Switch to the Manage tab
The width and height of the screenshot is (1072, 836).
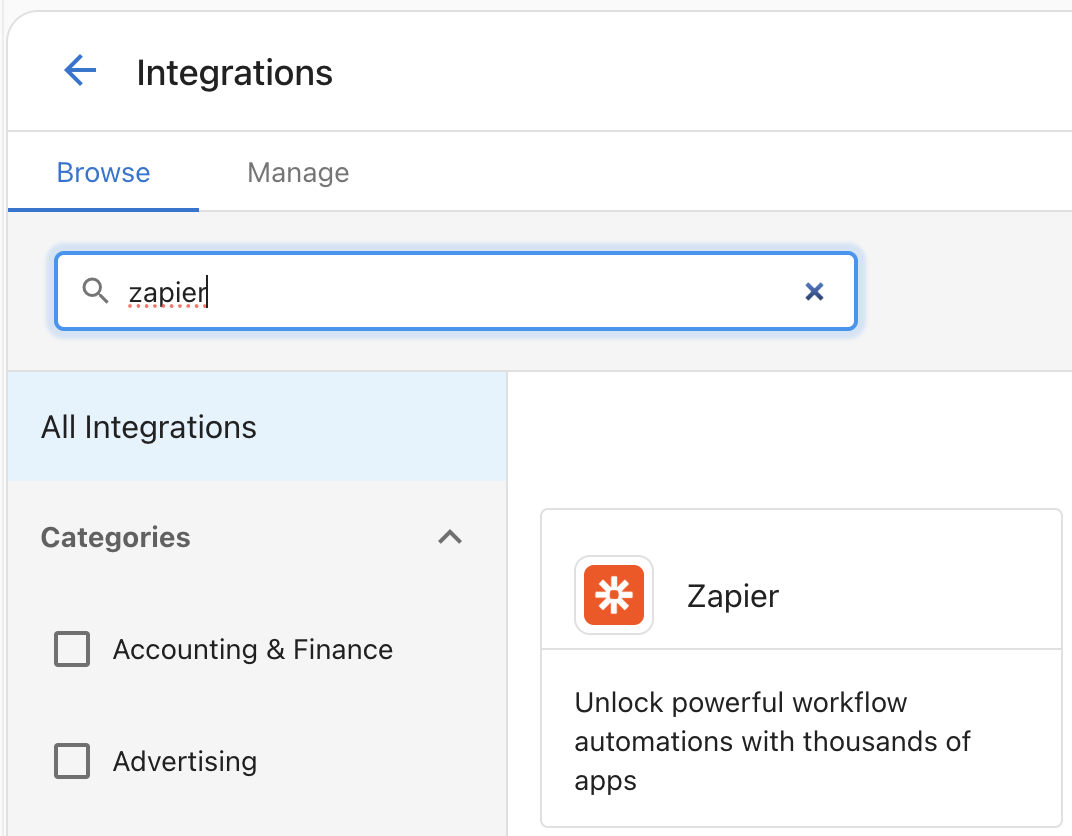pos(298,172)
